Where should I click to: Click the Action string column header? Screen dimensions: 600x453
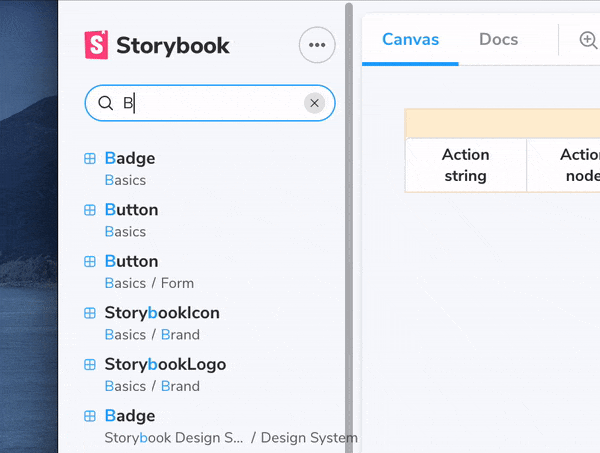click(465, 165)
